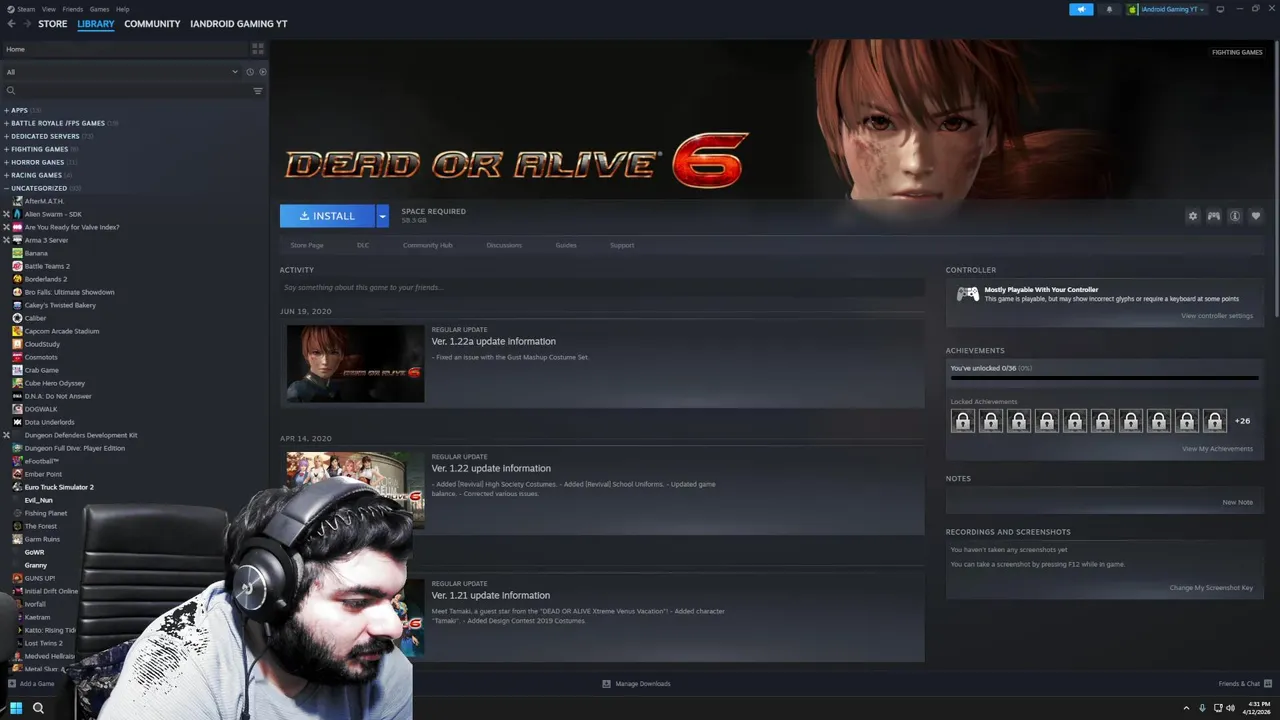Open advanced filter options icon
Image resolution: width=1280 pixels, height=720 pixels.
[x=258, y=91]
